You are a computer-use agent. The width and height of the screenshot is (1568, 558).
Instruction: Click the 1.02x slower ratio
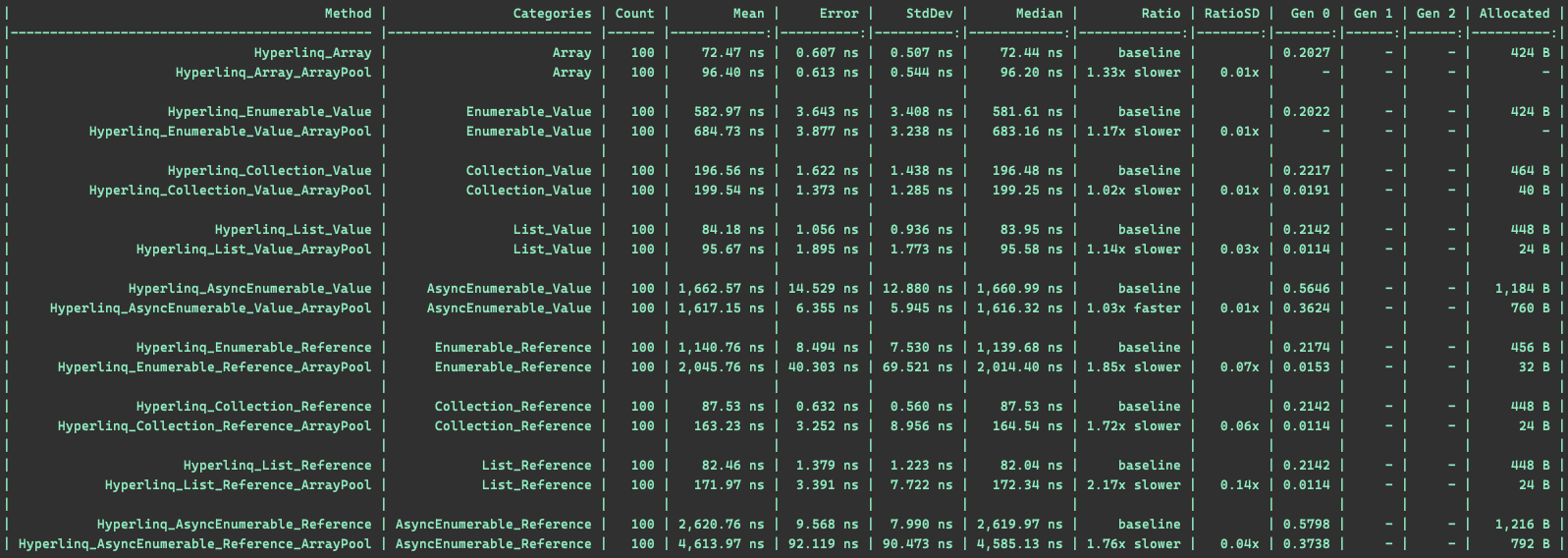(1134, 191)
